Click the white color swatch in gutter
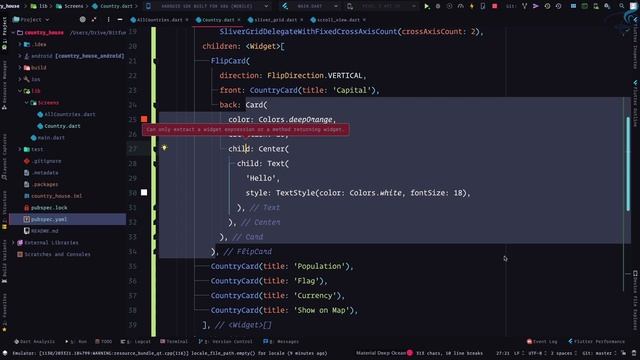The height and width of the screenshot is (360, 640). 144,192
